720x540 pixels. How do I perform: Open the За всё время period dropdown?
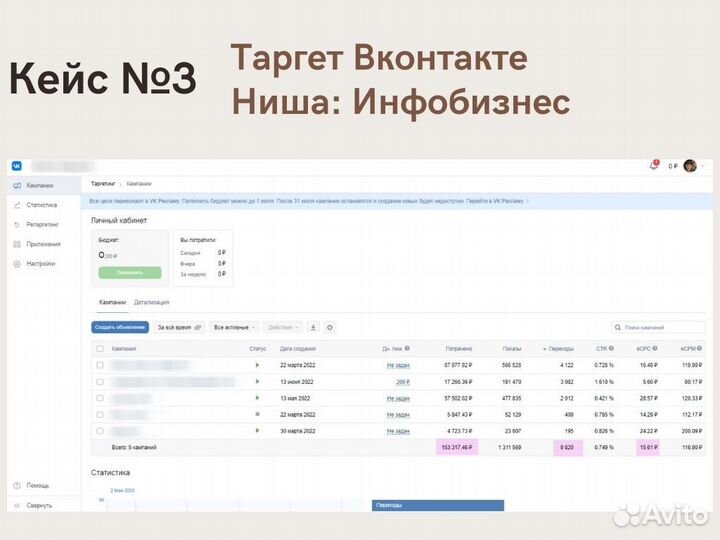179,327
